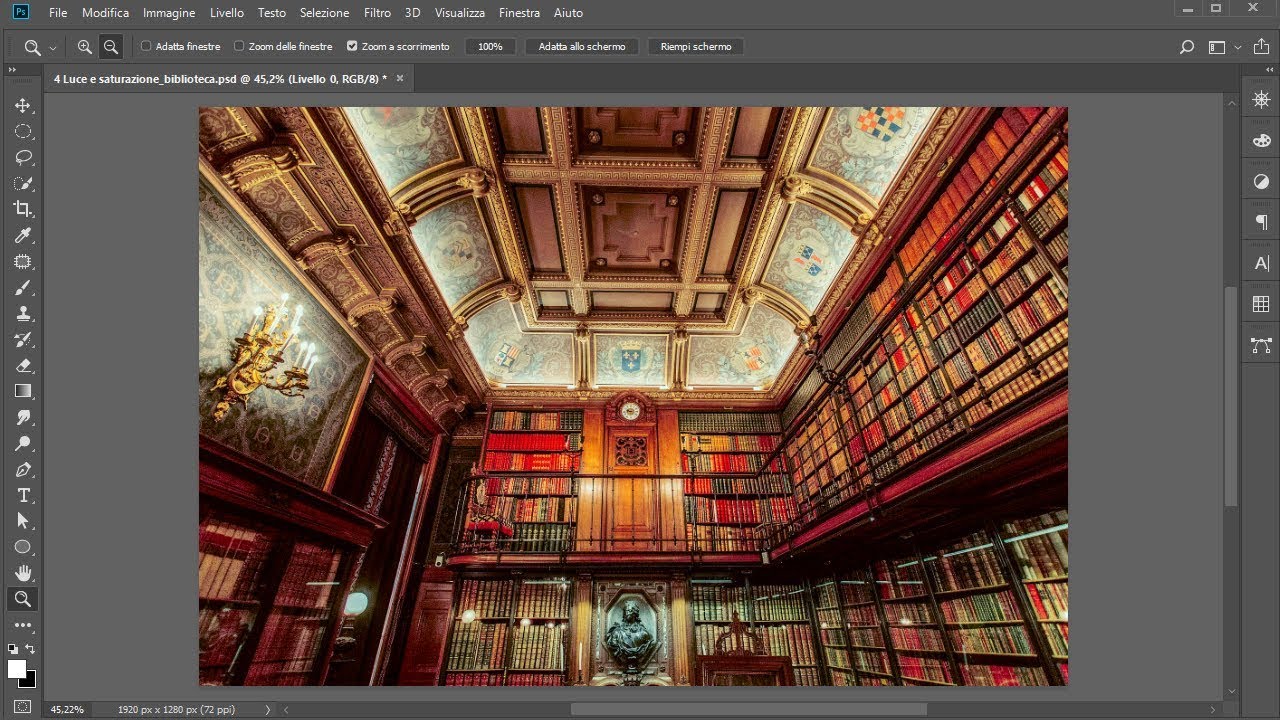Select the Horizontal Type tool
Image resolution: width=1280 pixels, height=720 pixels.
tap(22, 495)
